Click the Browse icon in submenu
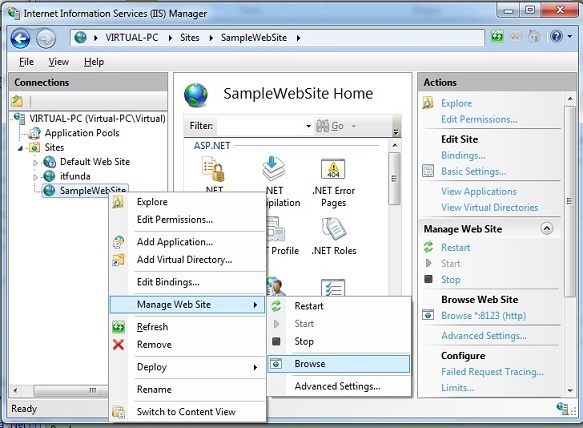Screen dimensions: 583x428 click(276, 364)
